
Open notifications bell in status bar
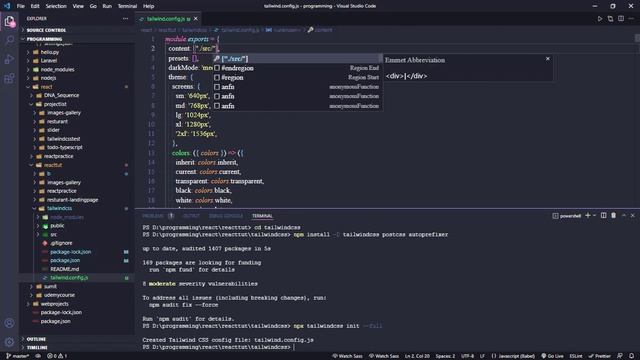click(631, 356)
